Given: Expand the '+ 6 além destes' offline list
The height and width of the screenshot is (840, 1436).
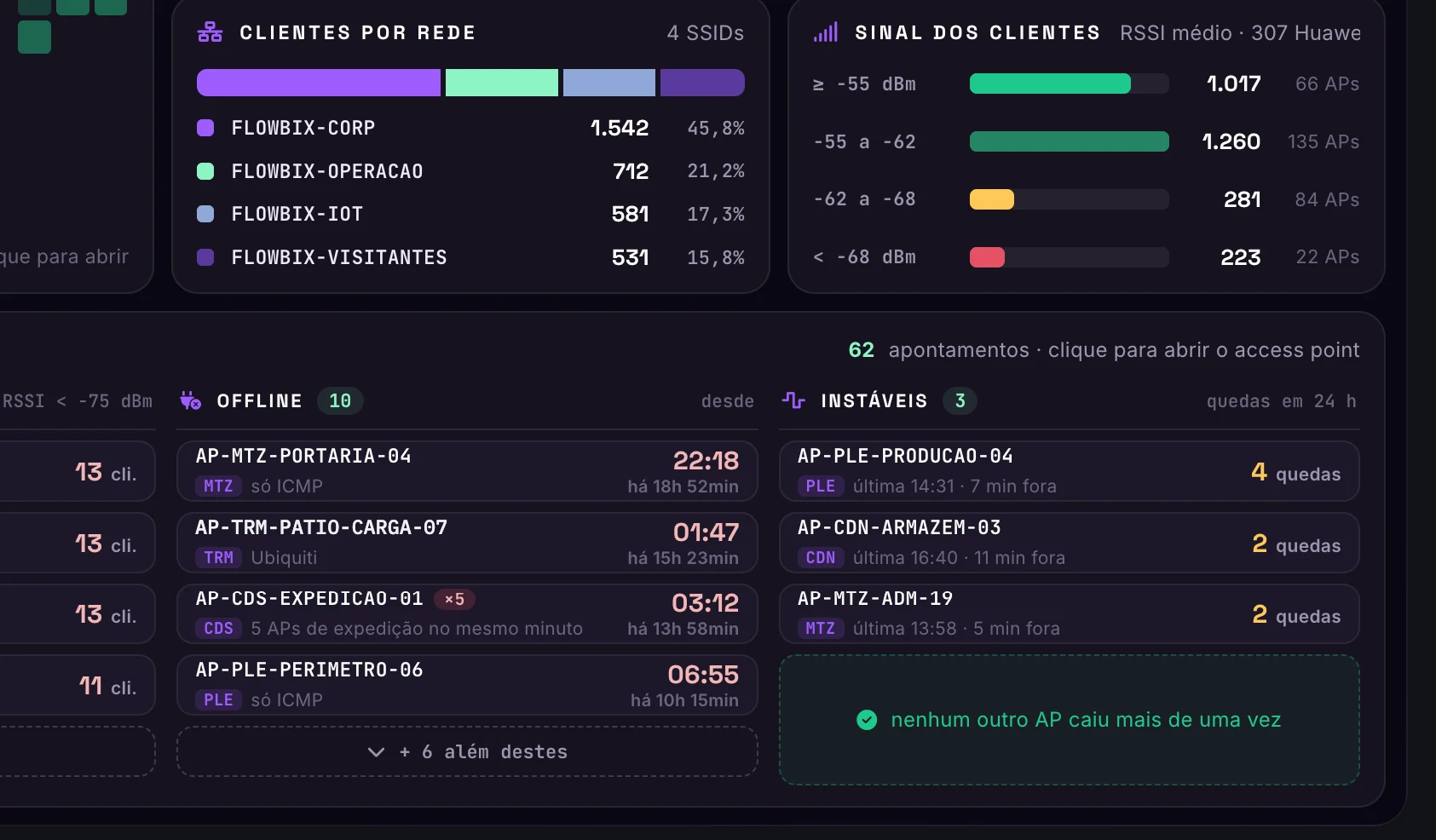Looking at the screenshot, I should coord(467,751).
